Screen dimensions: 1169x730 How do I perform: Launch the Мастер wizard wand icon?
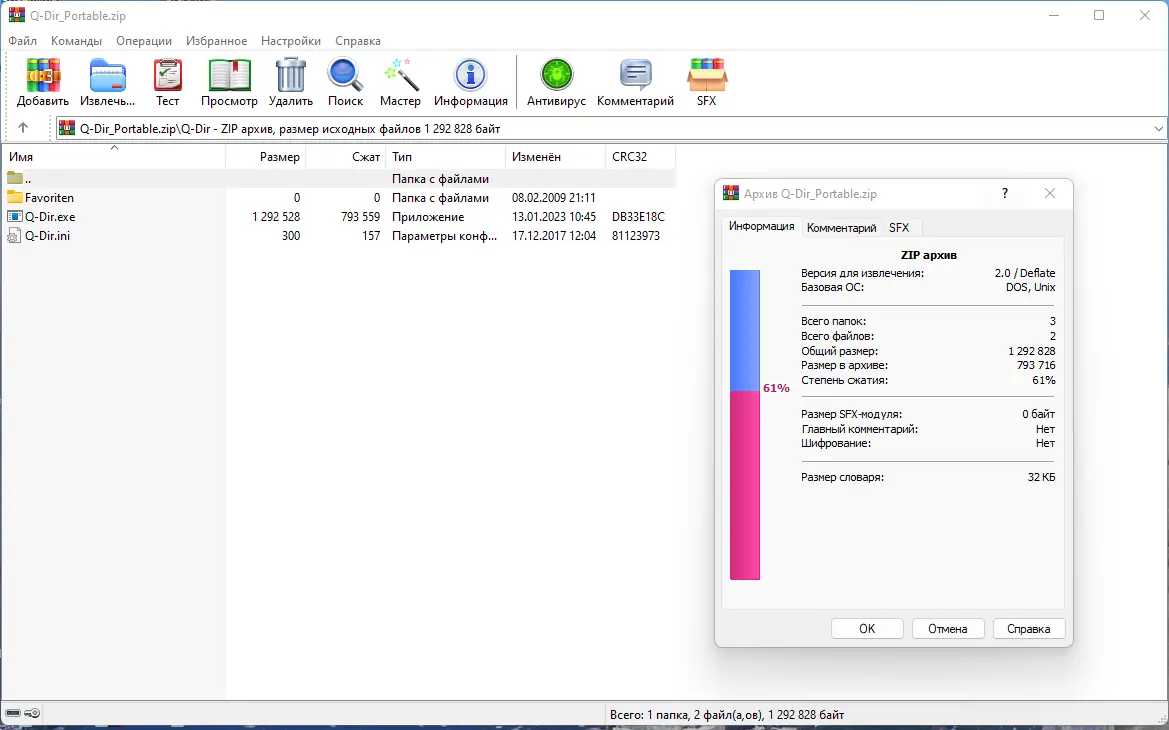pos(400,75)
